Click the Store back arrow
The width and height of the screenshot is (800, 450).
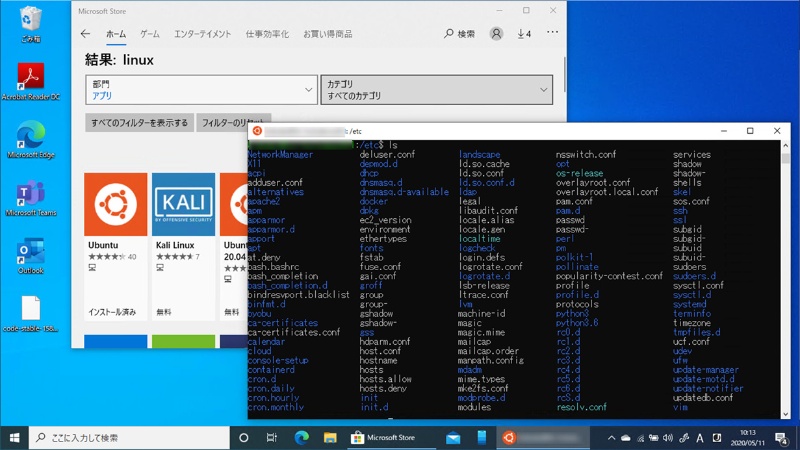point(85,34)
